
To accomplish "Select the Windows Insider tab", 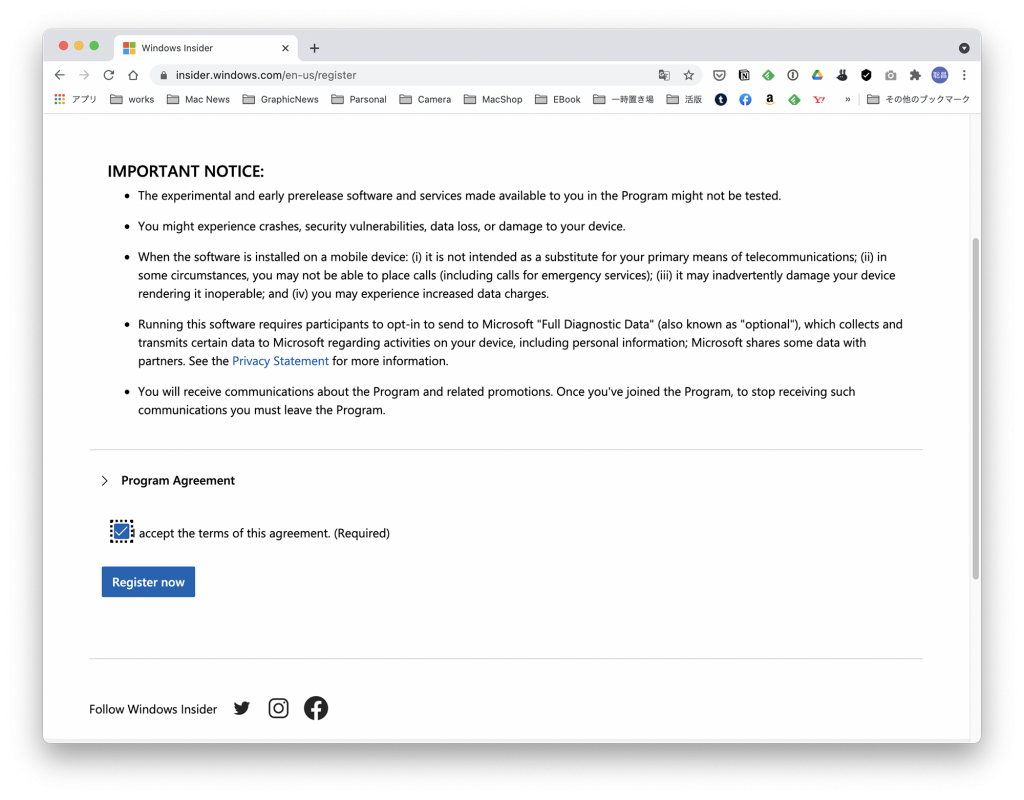I will click(x=206, y=48).
